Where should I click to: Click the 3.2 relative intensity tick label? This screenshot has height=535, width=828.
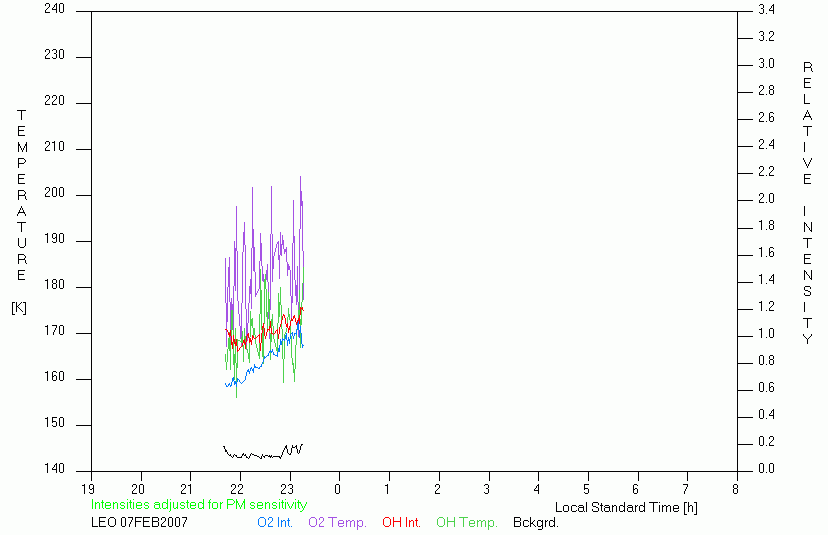(766, 36)
